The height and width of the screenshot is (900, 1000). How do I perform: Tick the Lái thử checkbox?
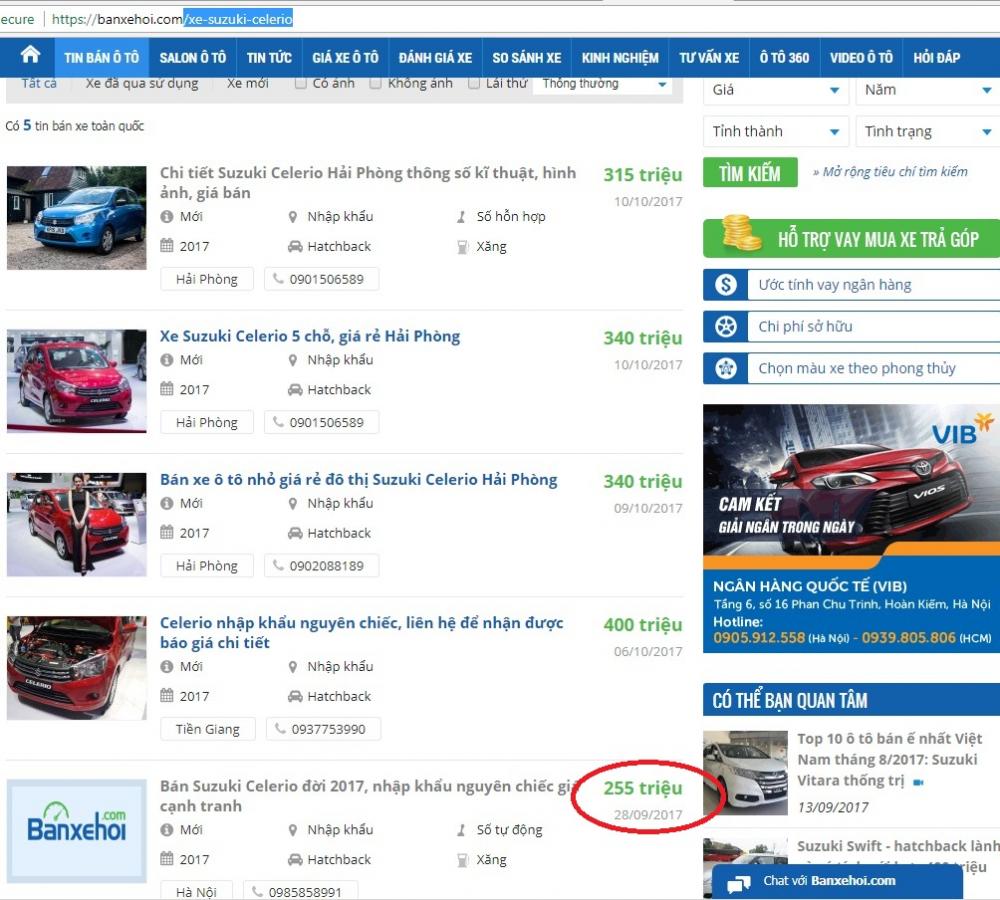click(x=474, y=84)
